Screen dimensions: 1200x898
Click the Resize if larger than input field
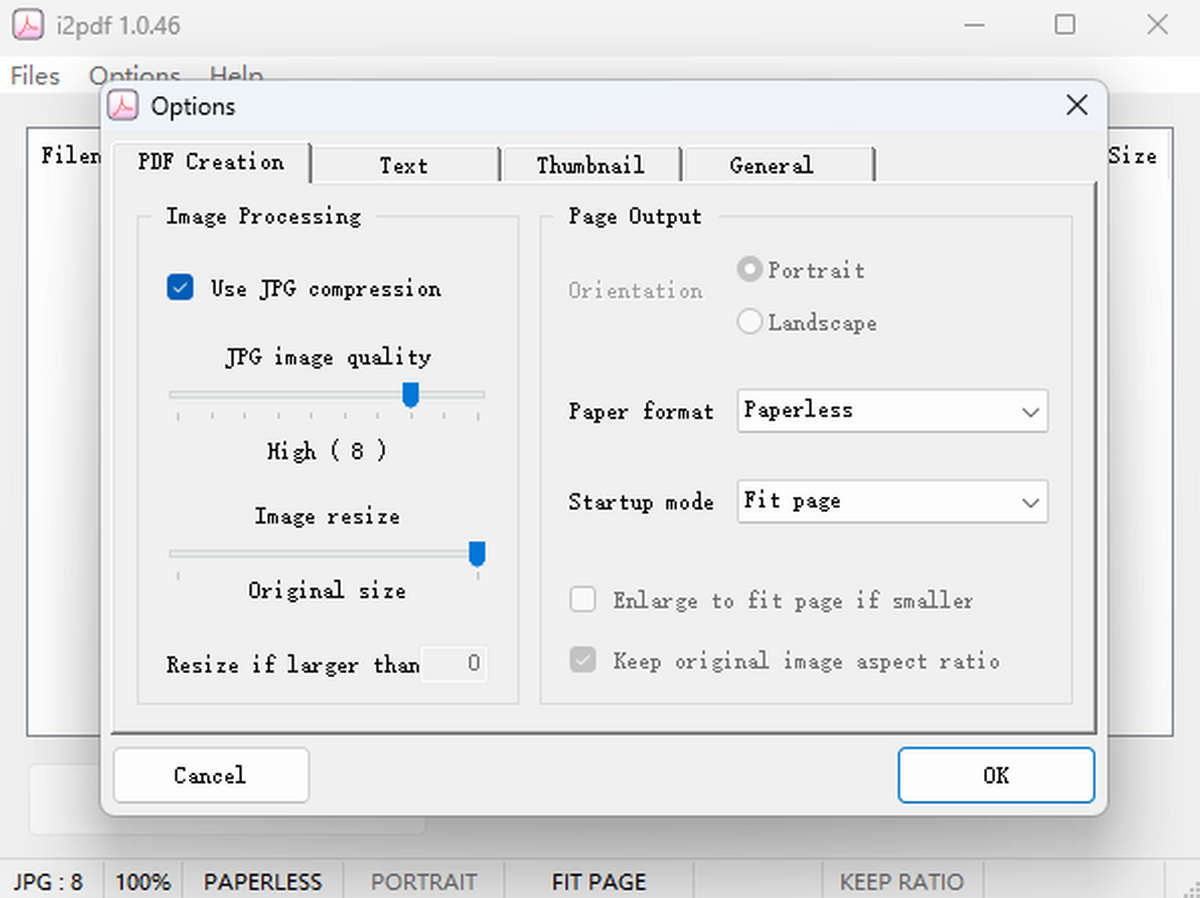click(x=455, y=664)
